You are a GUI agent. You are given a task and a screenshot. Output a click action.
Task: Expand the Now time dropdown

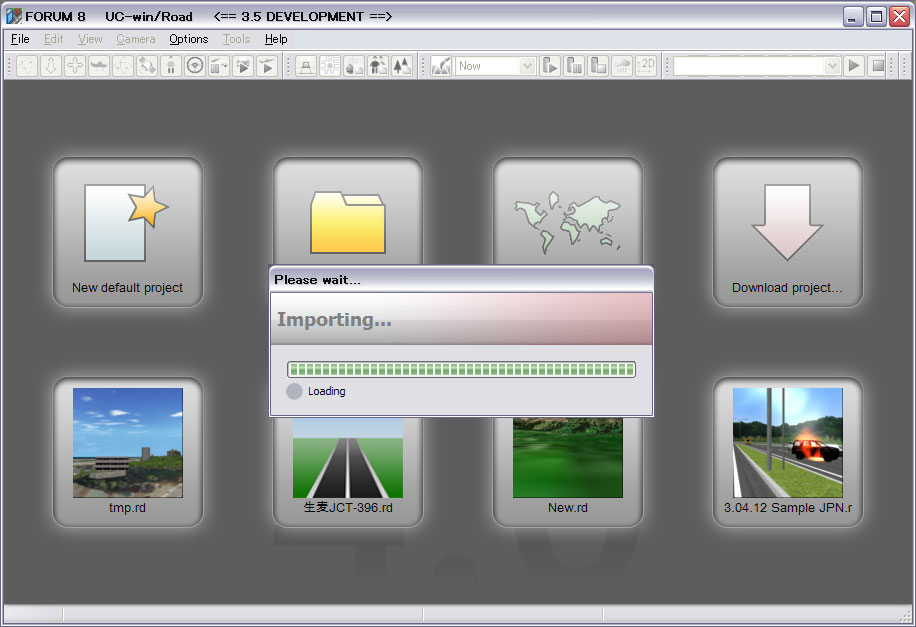(x=528, y=66)
